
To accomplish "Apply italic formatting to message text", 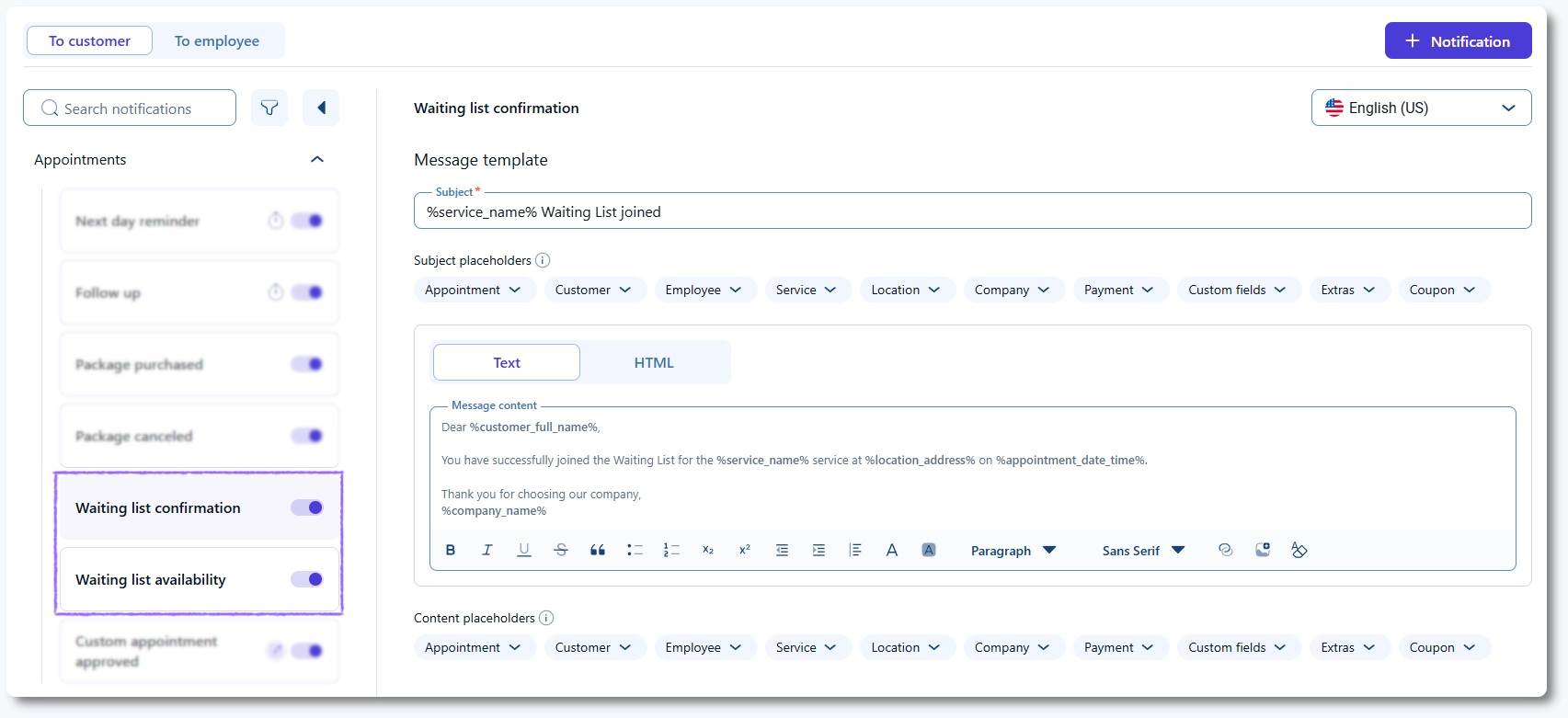I will (x=487, y=550).
